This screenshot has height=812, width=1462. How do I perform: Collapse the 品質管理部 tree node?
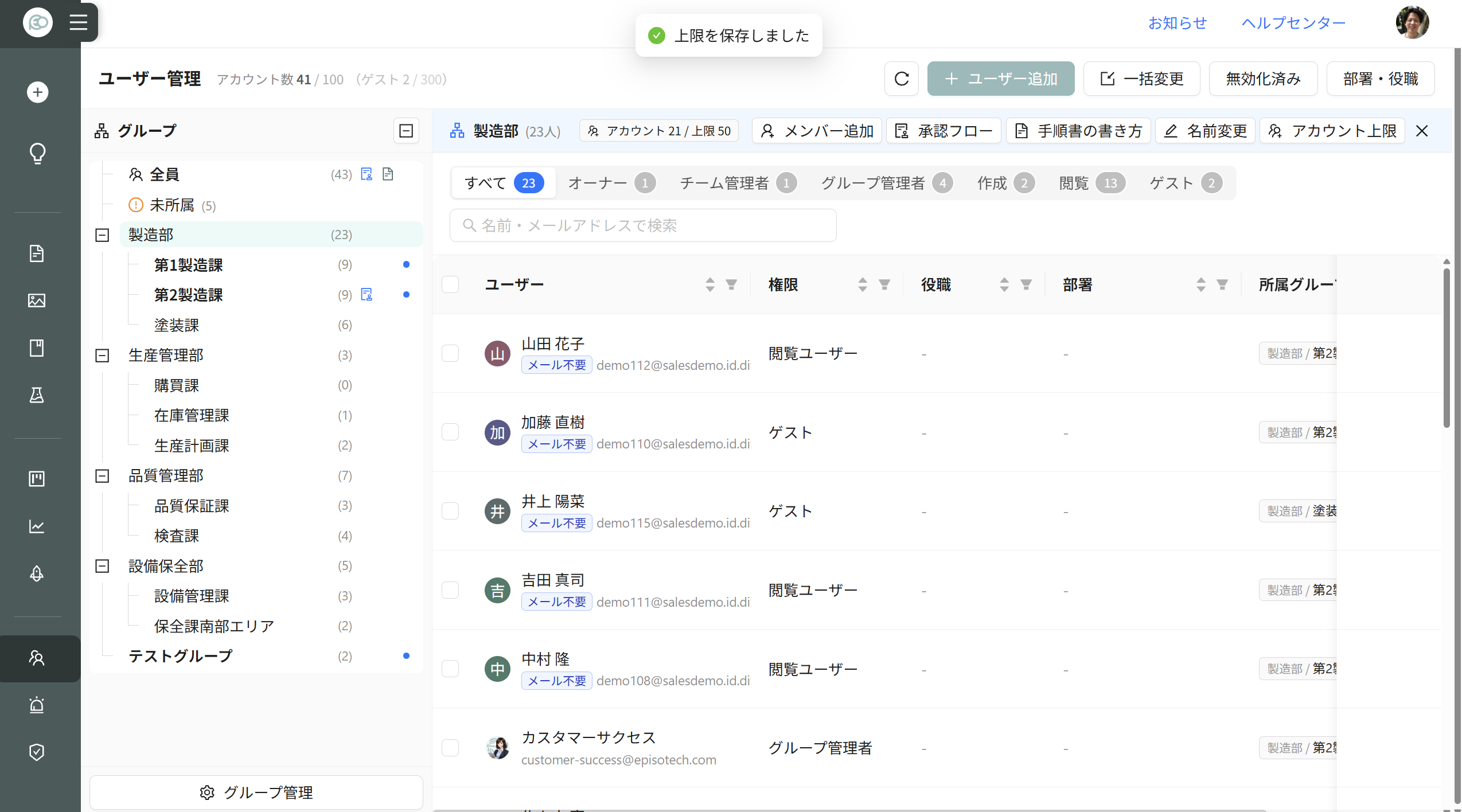coord(102,476)
